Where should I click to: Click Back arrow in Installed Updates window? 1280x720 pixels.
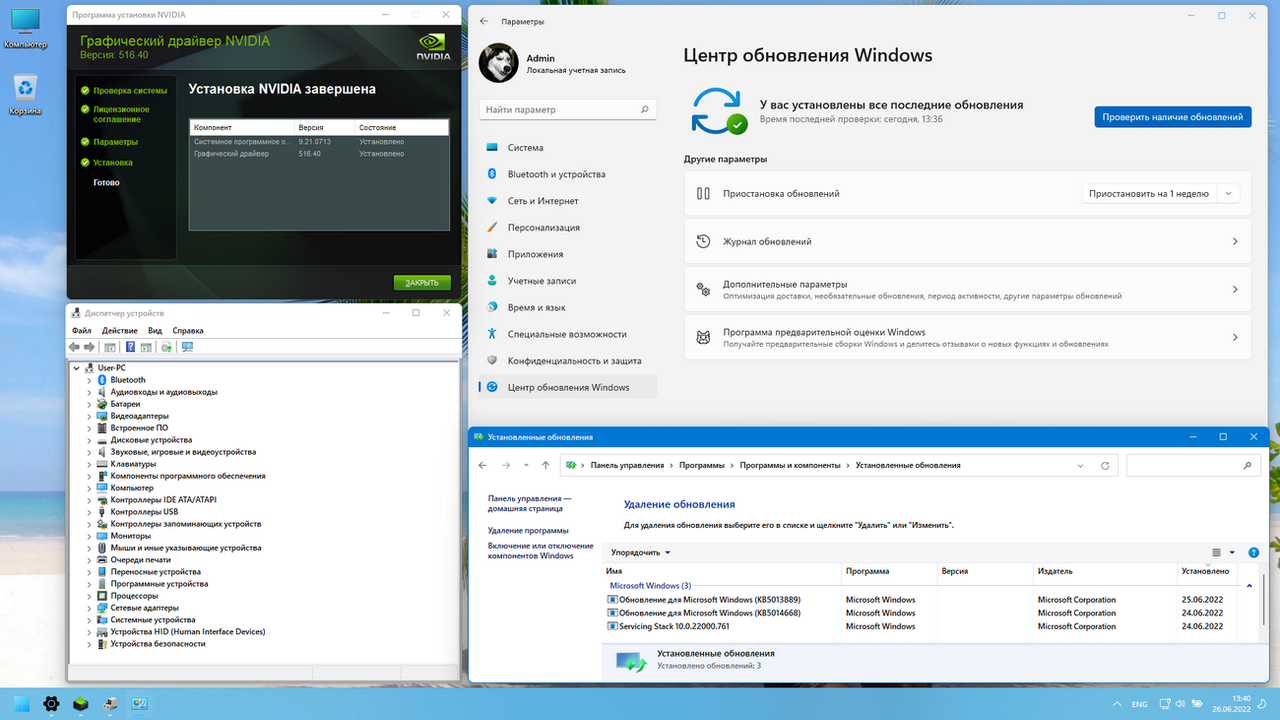pyautogui.click(x=483, y=465)
